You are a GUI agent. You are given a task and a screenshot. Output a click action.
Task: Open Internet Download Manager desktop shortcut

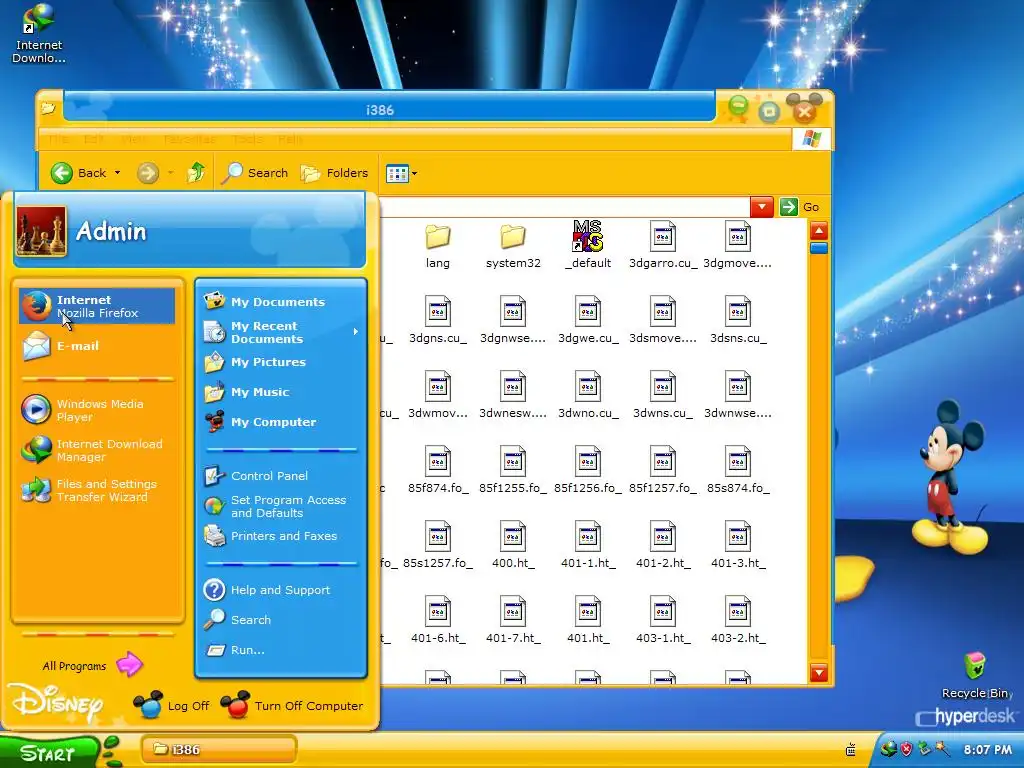pos(39,33)
